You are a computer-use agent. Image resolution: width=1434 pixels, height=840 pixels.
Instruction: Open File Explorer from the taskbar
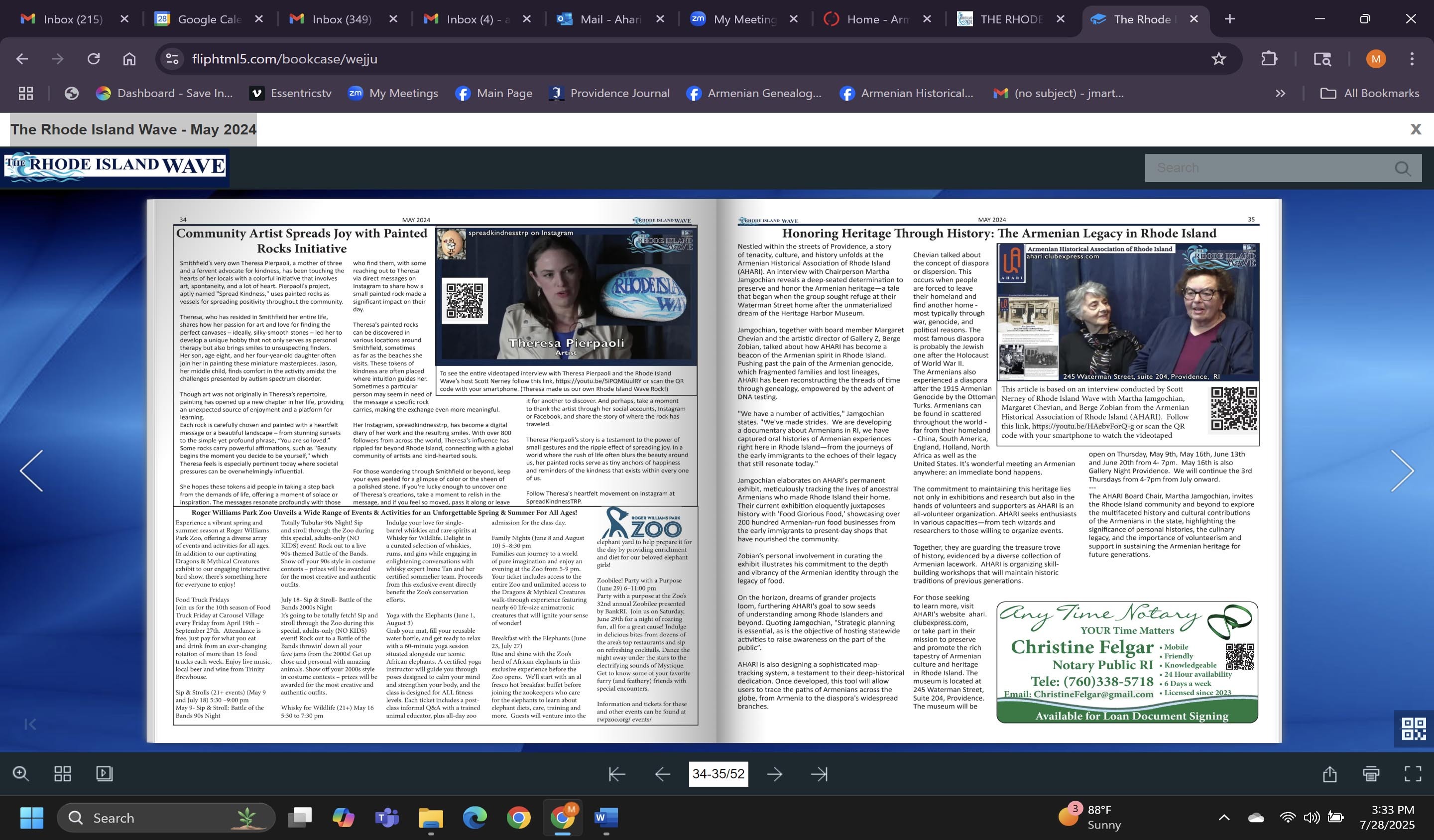431,818
